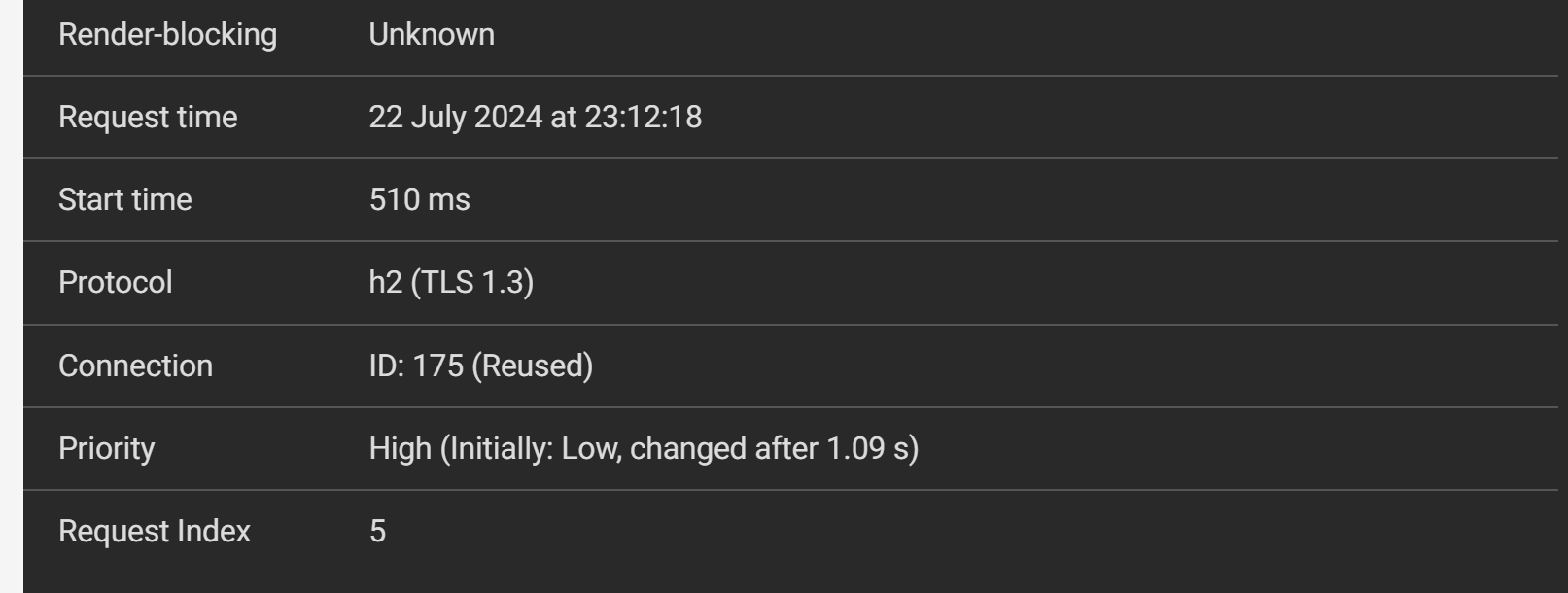This screenshot has width=1568, height=593.
Task: Click the date 22 July 2024
Action: pyautogui.click(x=455, y=118)
